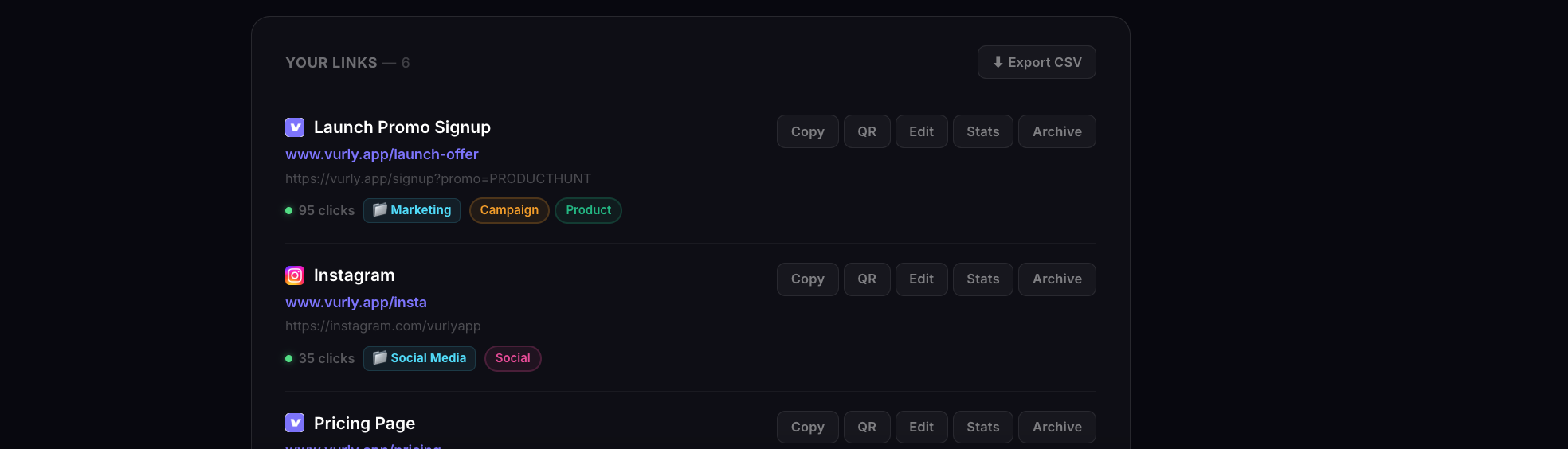This screenshot has height=449, width=1568.
Task: Copy the Launch Promo Signup link
Action: (807, 131)
